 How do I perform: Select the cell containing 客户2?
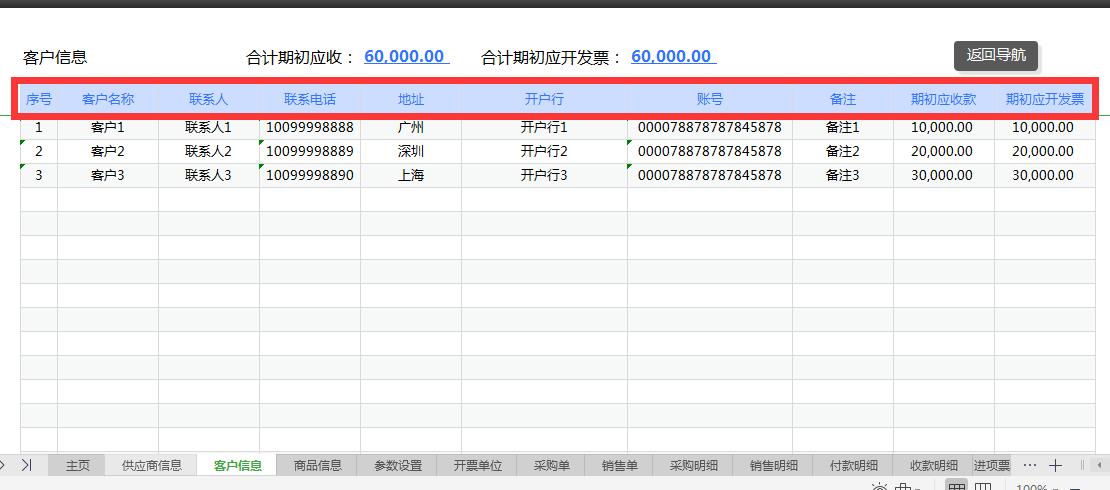(x=108, y=152)
